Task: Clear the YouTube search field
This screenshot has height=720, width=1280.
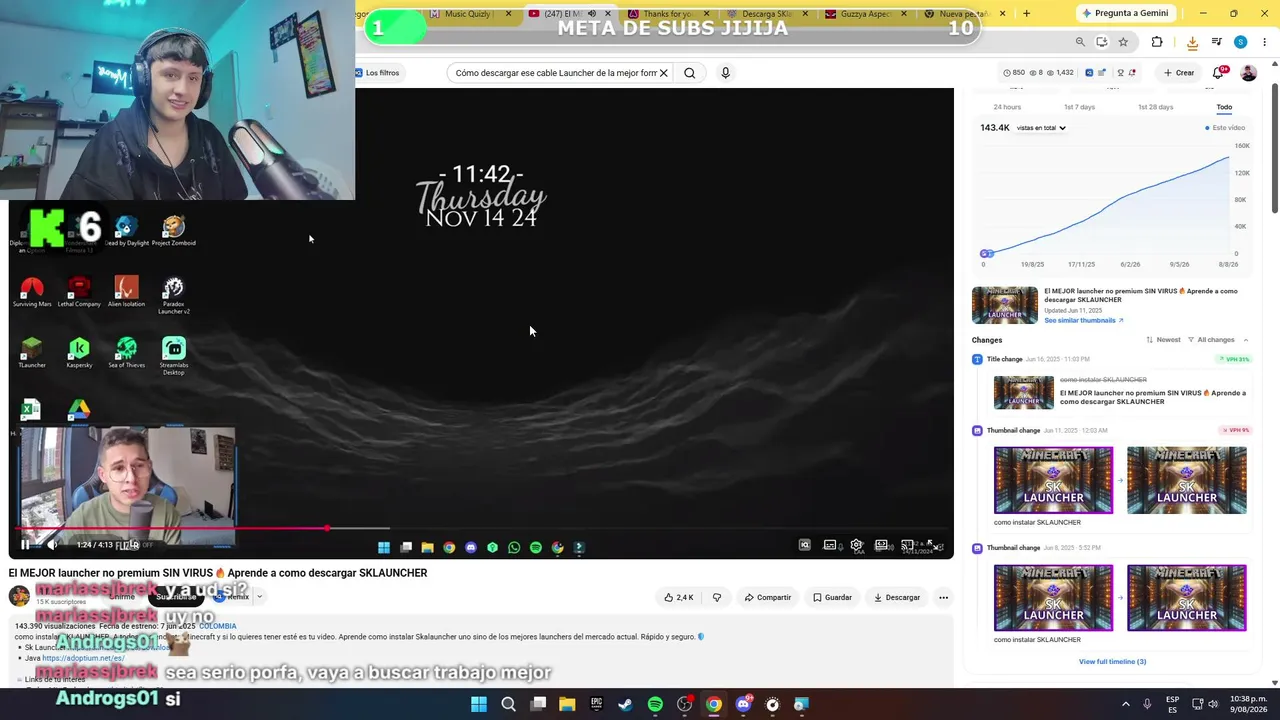Action: tap(663, 73)
